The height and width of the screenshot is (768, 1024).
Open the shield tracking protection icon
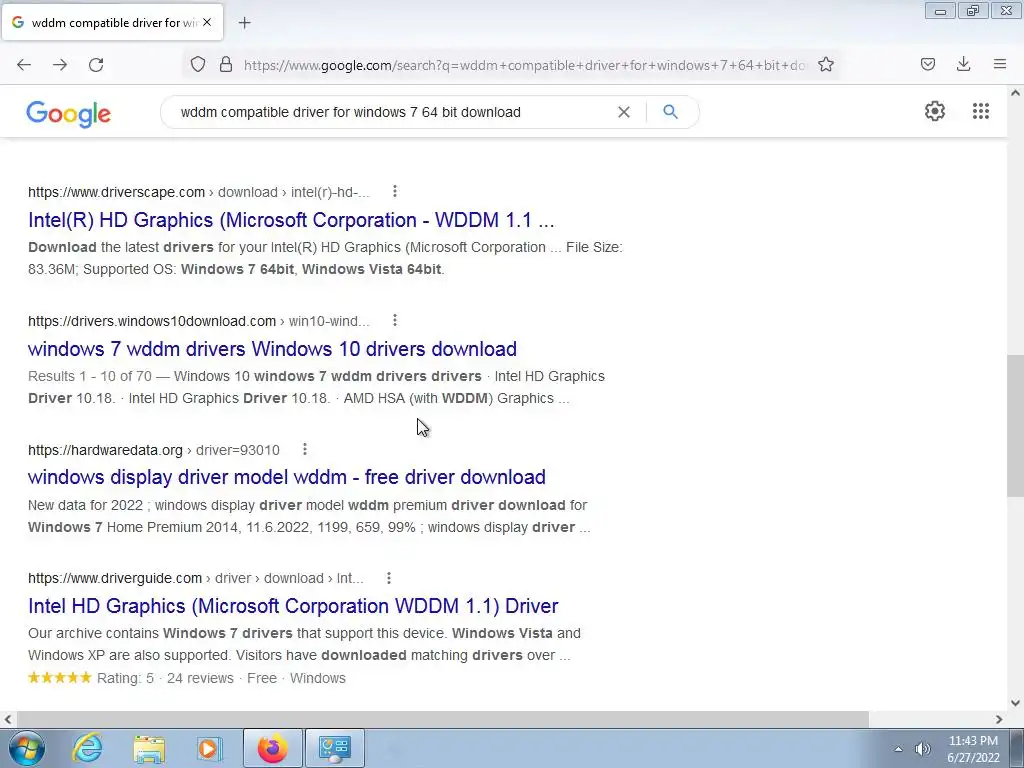click(x=198, y=65)
